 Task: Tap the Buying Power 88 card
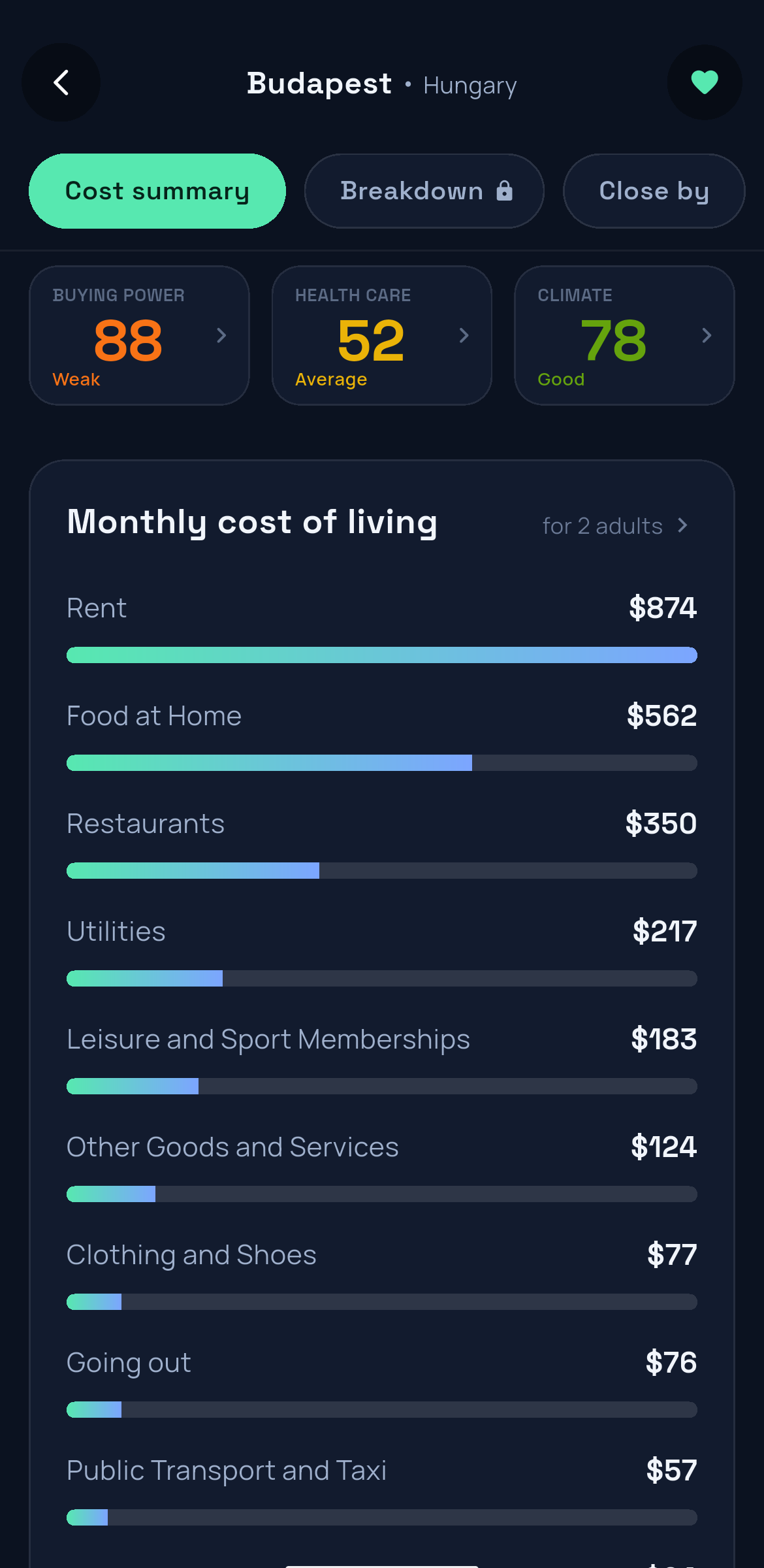tap(139, 335)
